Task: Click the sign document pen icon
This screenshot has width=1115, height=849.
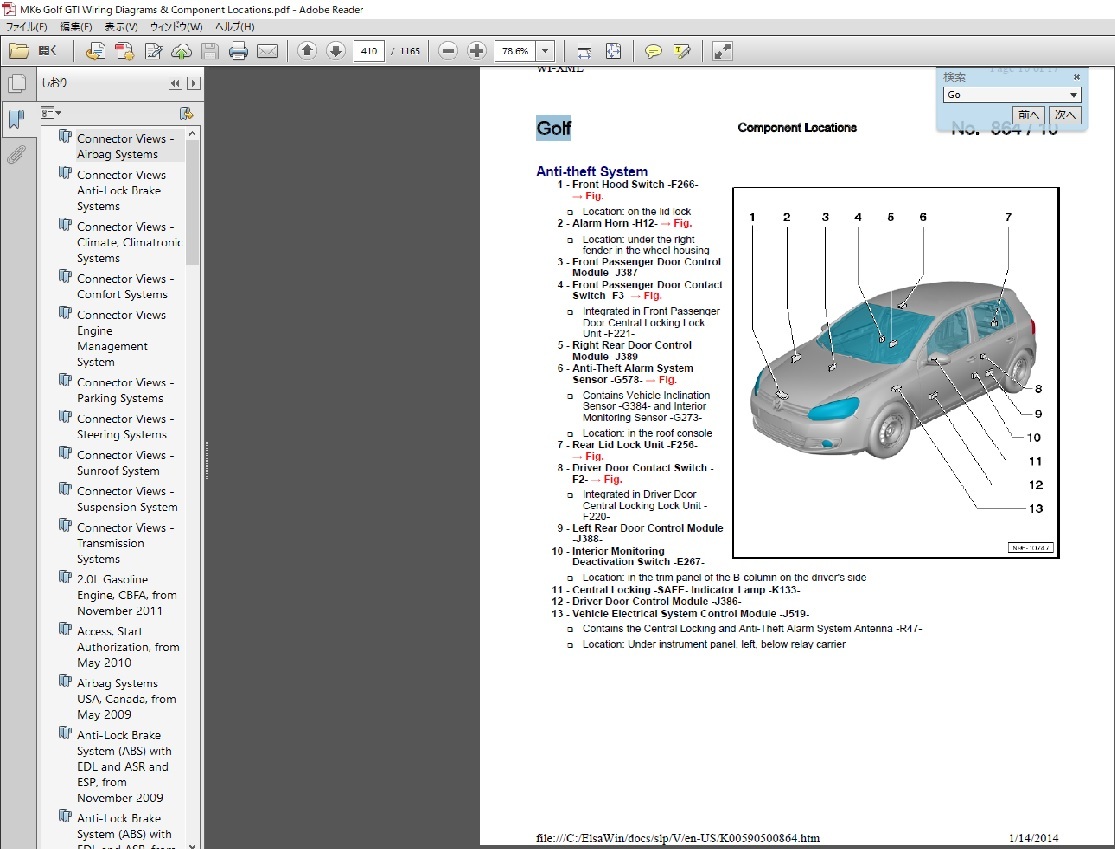Action: [x=154, y=51]
